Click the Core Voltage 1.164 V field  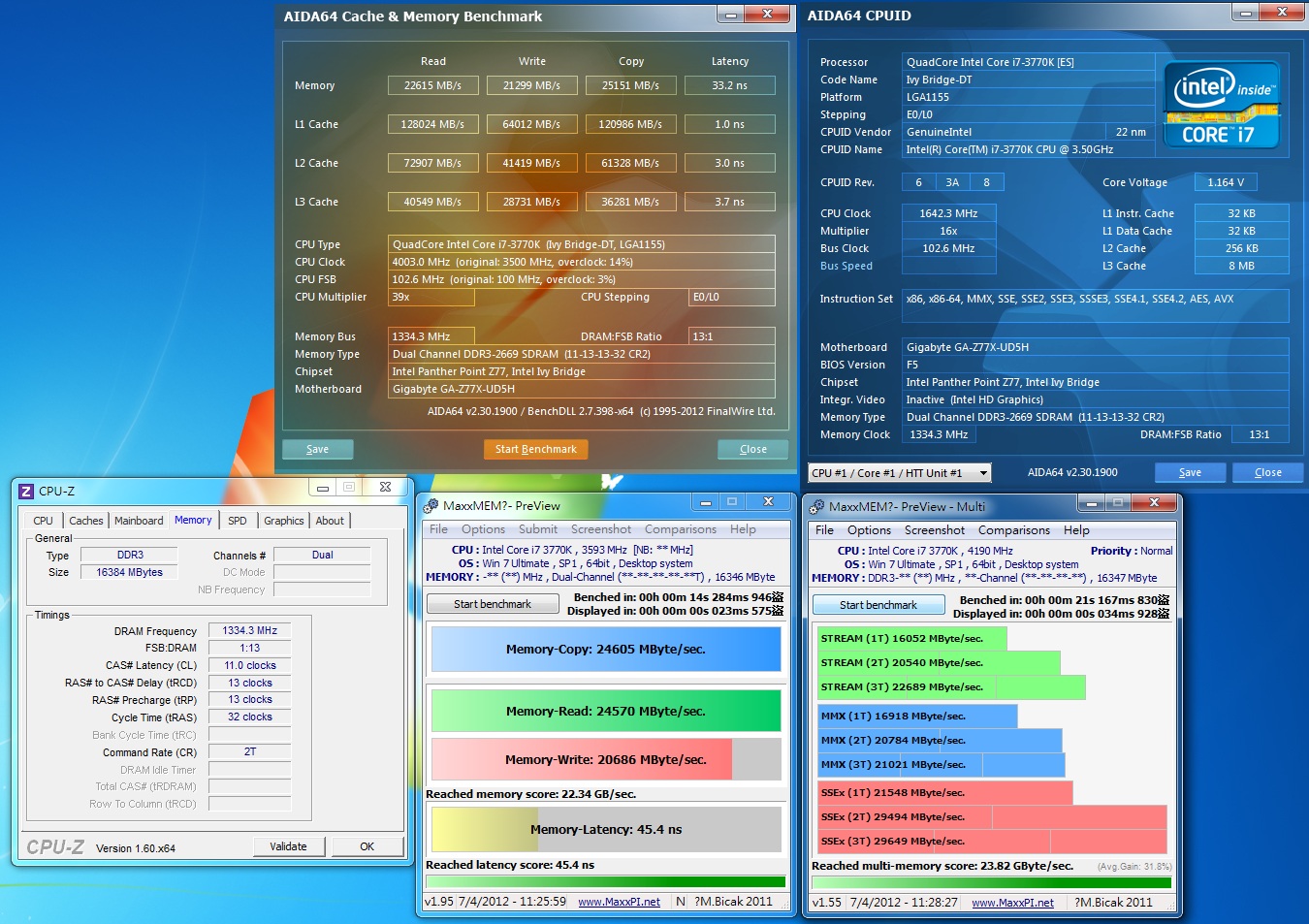click(x=1226, y=182)
